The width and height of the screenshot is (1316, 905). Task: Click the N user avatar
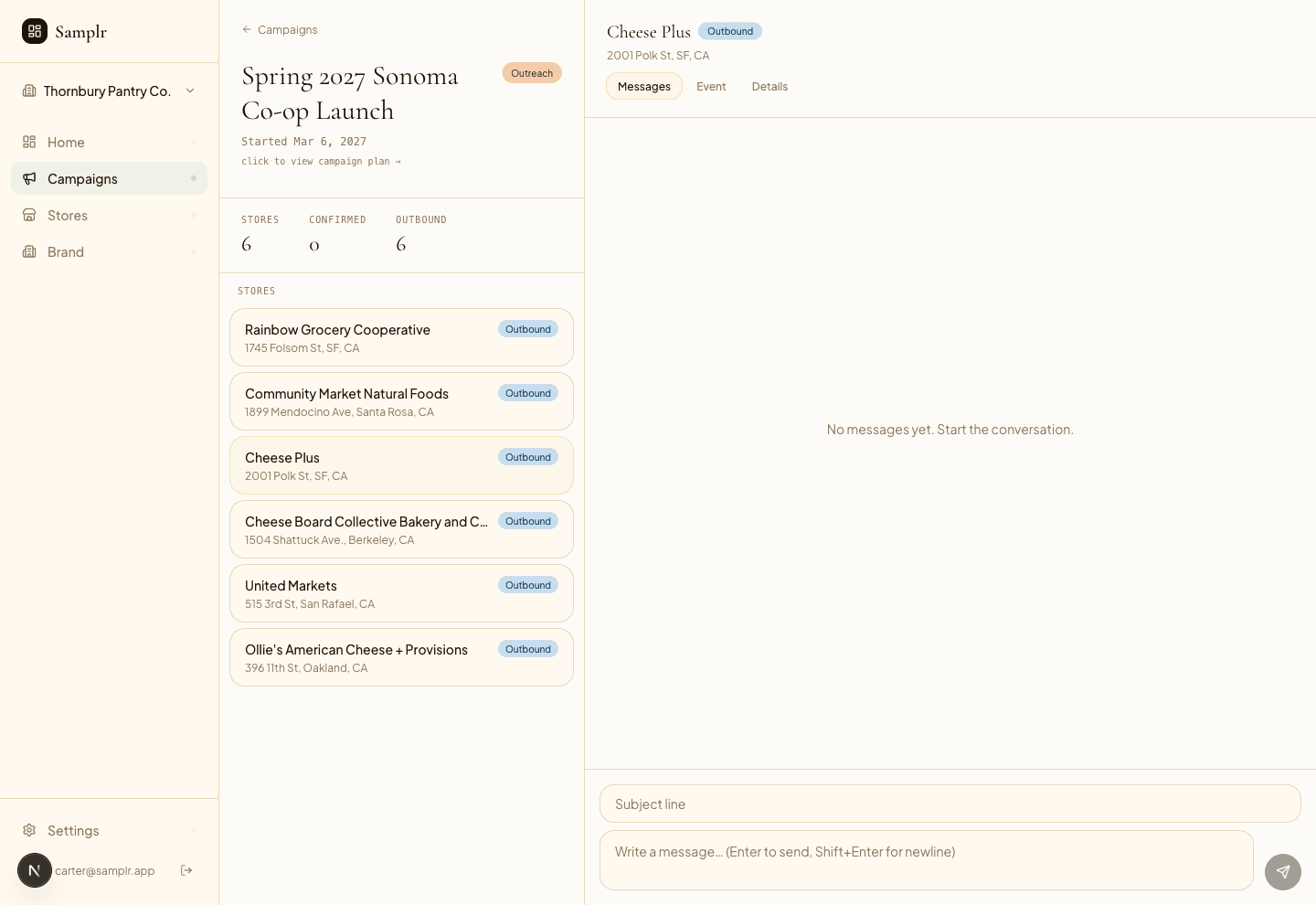click(35, 870)
